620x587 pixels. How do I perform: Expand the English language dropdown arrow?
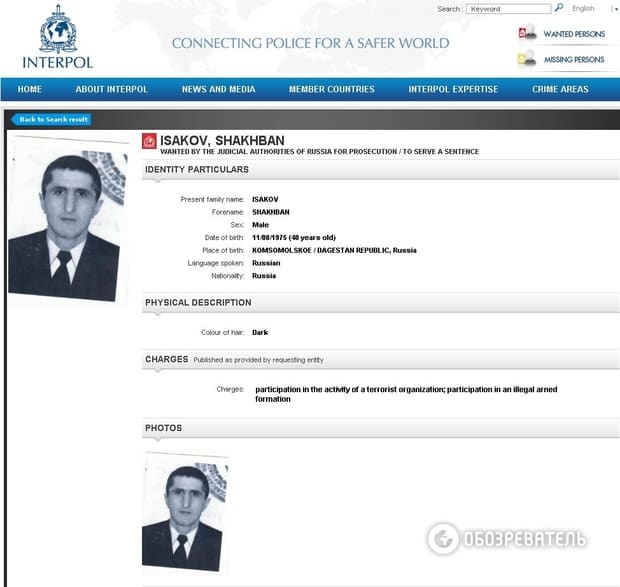click(x=615, y=9)
